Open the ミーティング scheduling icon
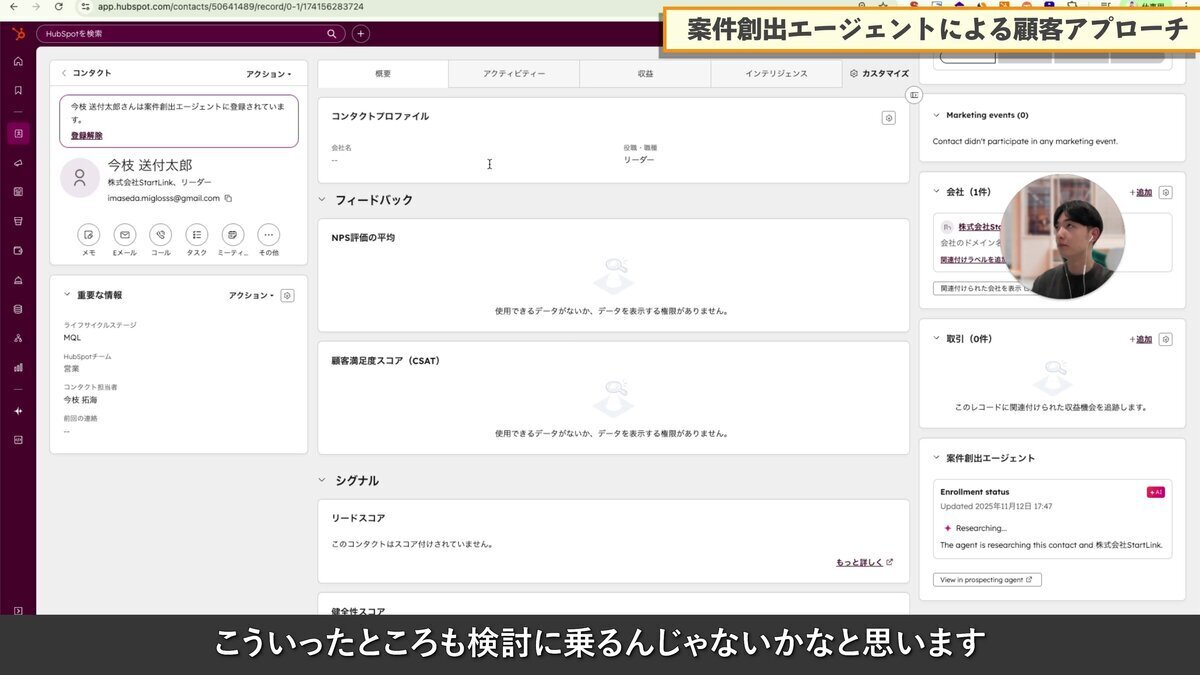 tap(232, 234)
